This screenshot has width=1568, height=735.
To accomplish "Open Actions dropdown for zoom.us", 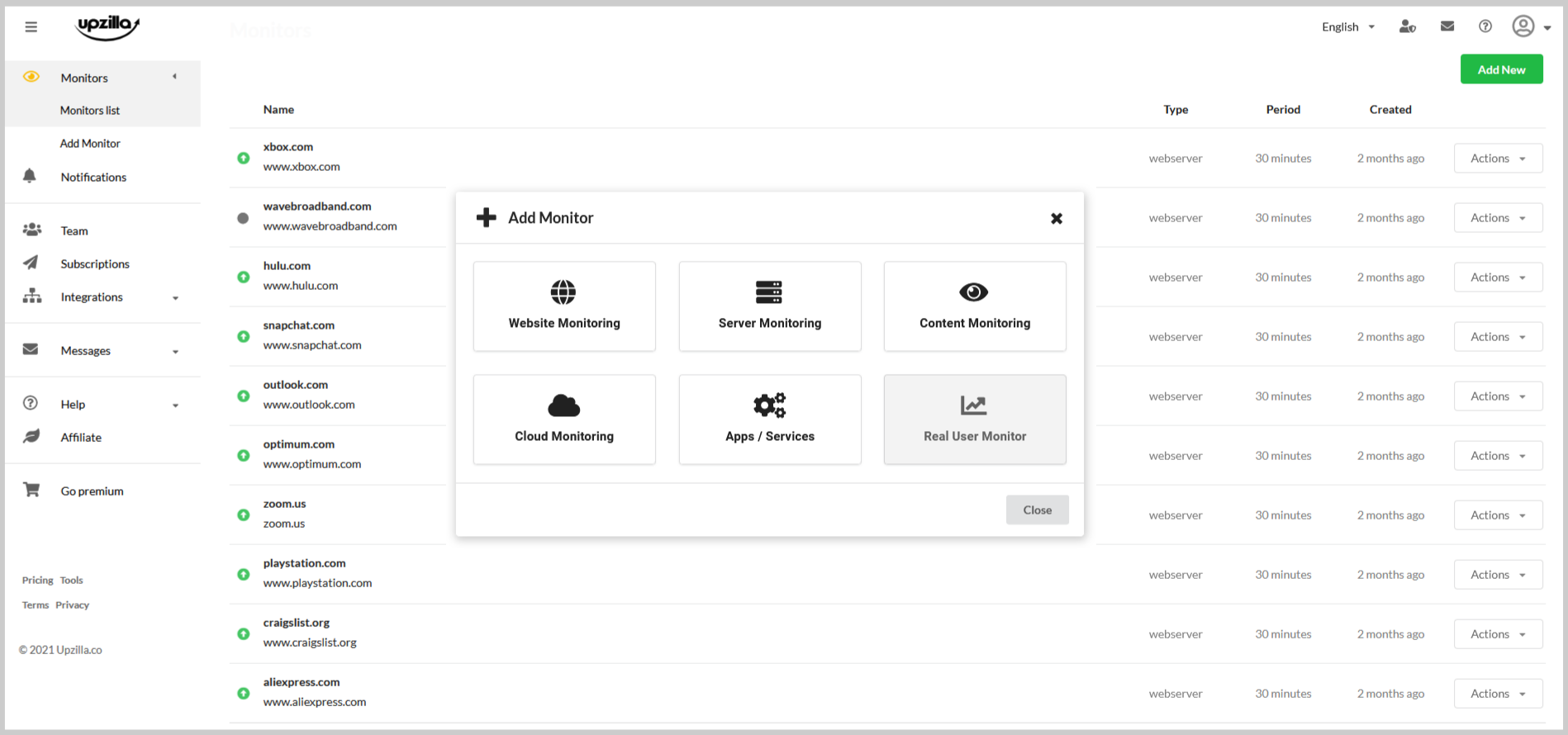I will point(1499,514).
